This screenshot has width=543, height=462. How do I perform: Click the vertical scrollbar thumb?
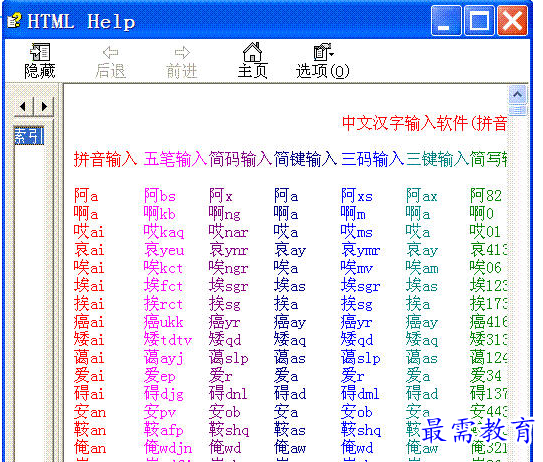click(x=517, y=111)
